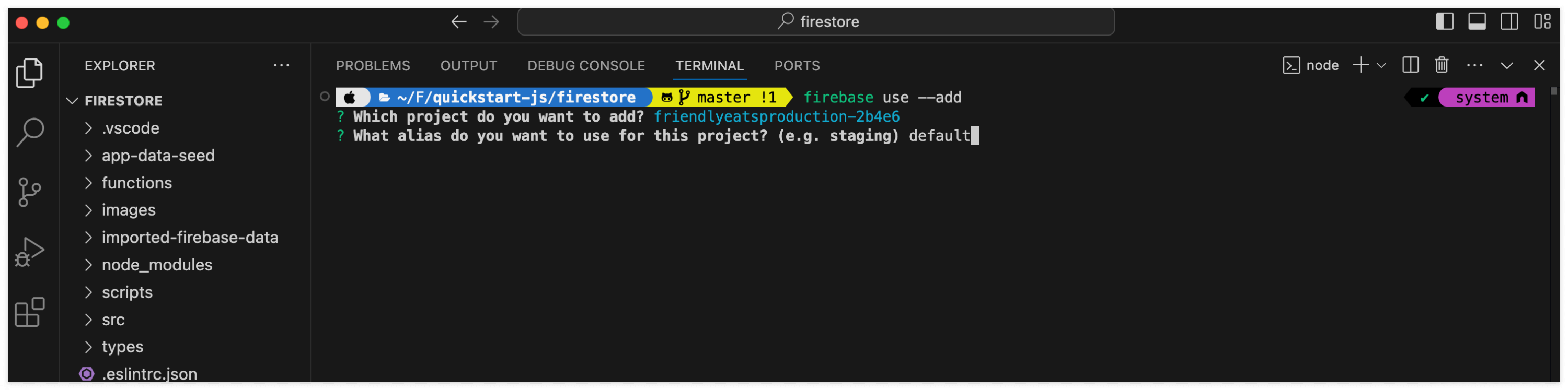Open the Explorer view in activity bar
Viewport: 1568px width, 390px height.
[29, 73]
